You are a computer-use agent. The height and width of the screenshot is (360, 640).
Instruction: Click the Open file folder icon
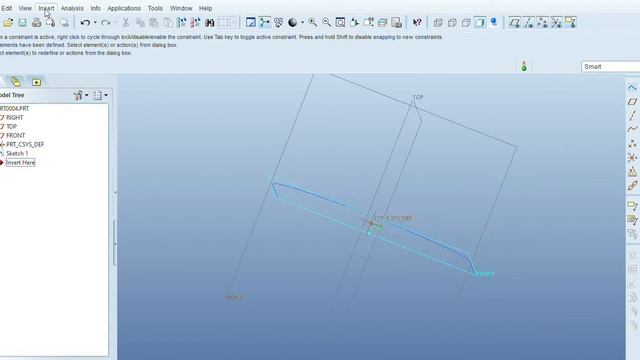[x=8, y=23]
